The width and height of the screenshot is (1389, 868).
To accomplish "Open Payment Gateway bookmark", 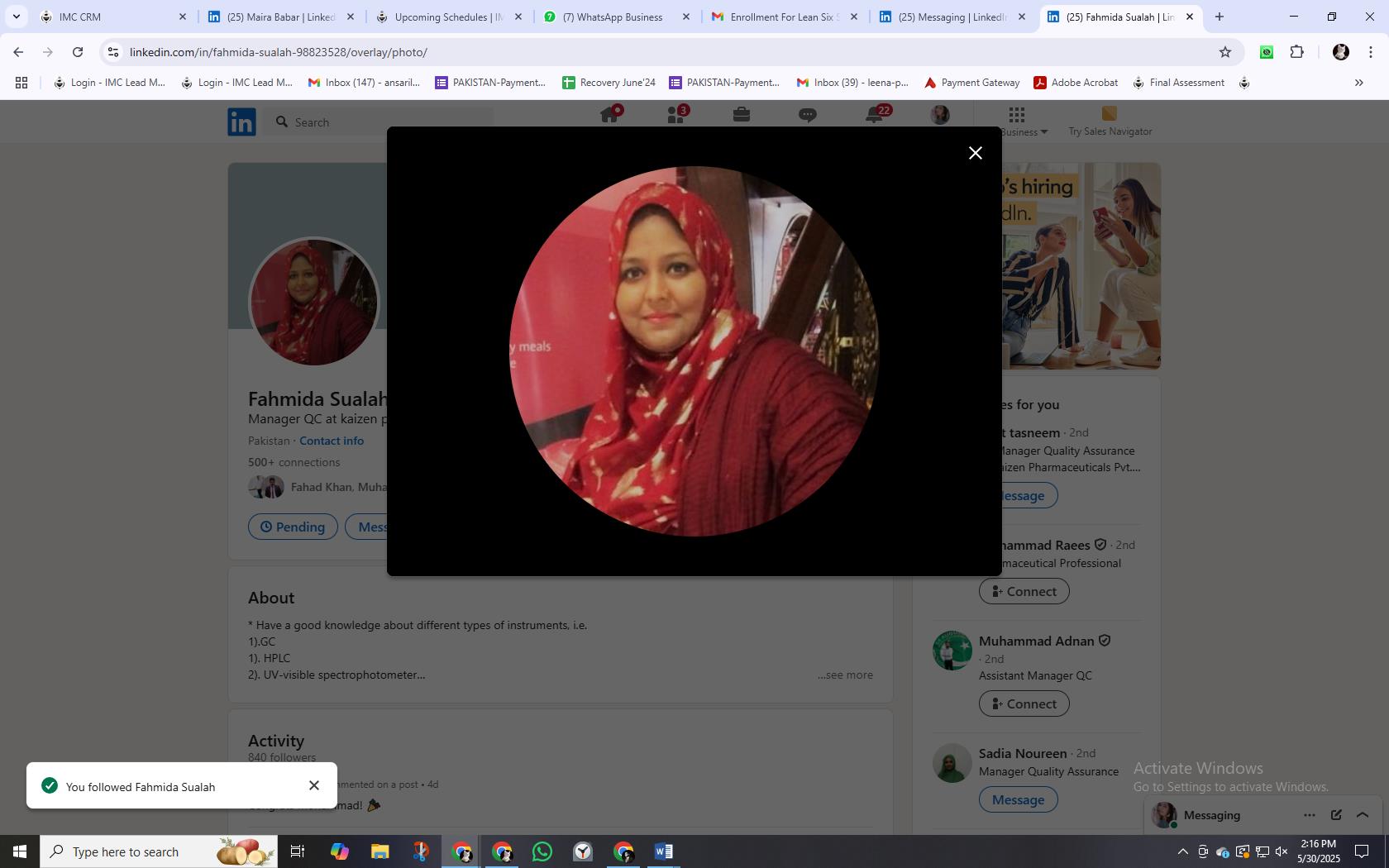I will point(971,83).
